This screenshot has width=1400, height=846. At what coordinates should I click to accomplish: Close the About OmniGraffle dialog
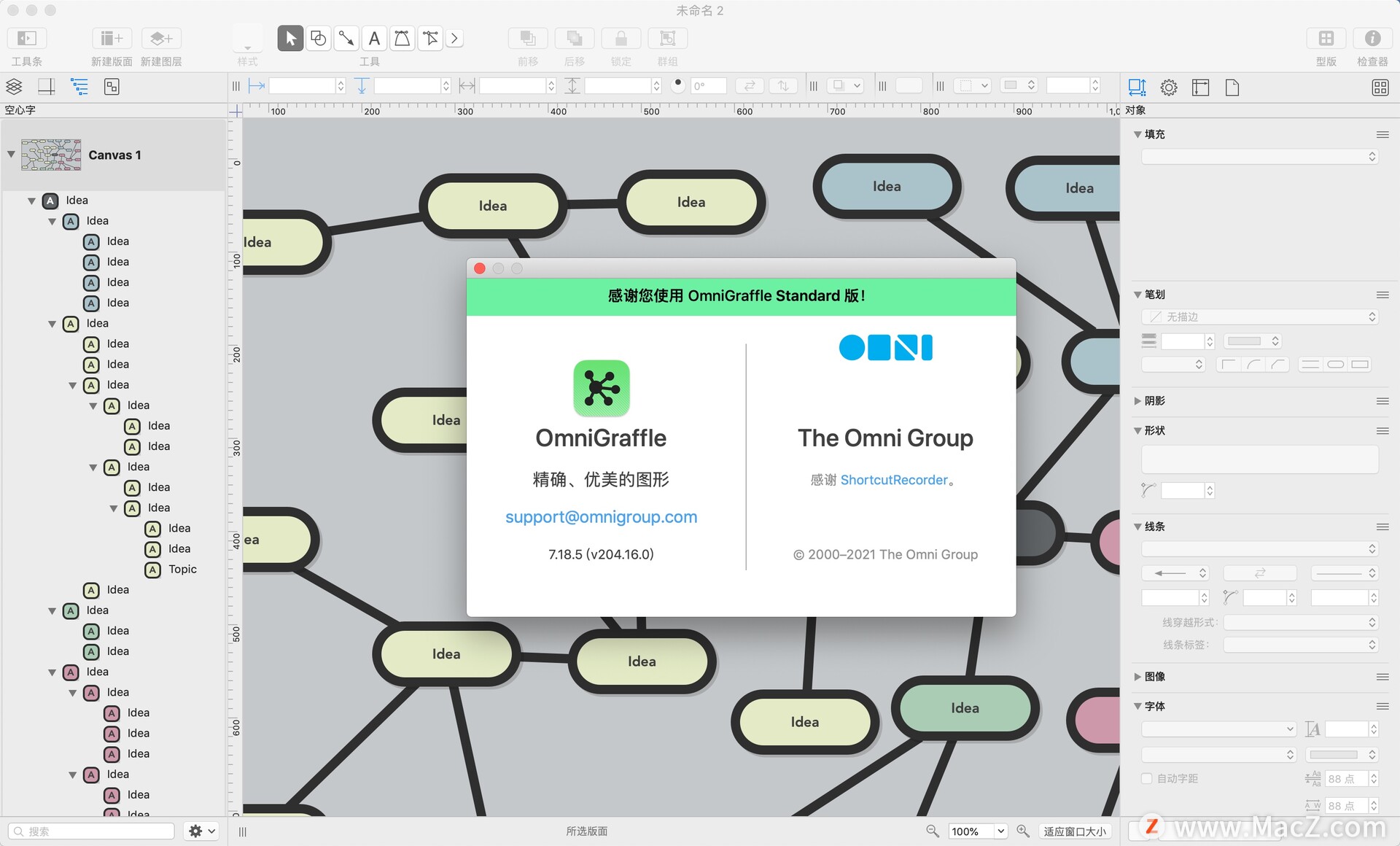tap(480, 268)
